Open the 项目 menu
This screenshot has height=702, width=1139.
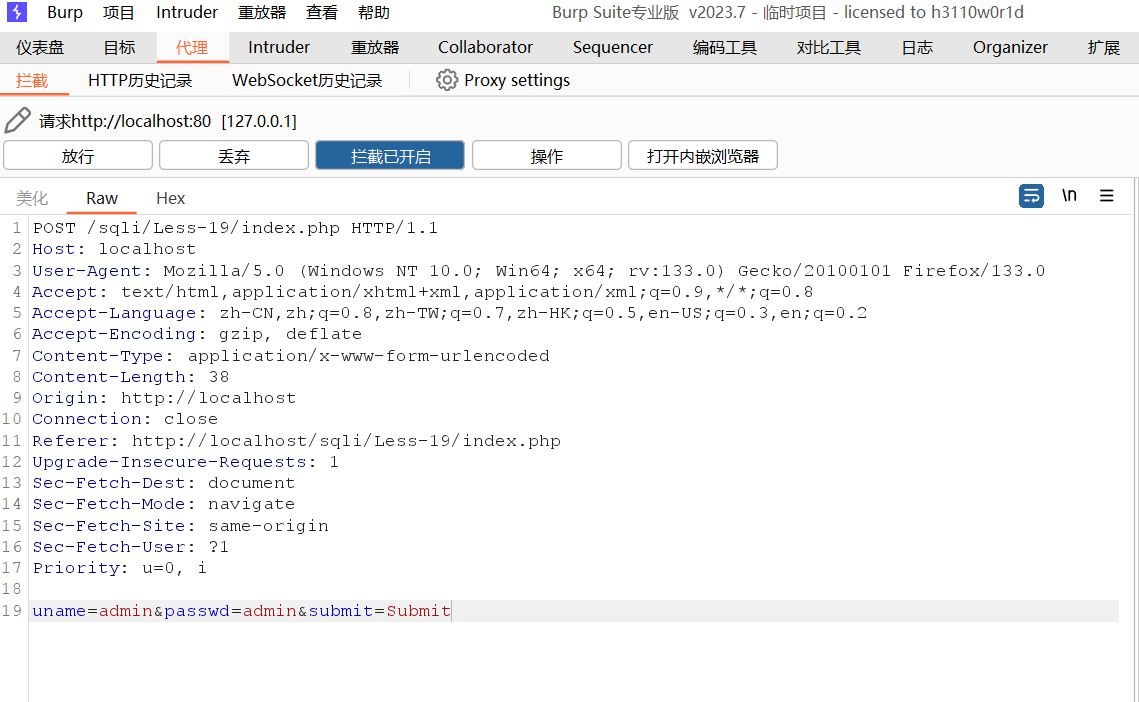[118, 12]
